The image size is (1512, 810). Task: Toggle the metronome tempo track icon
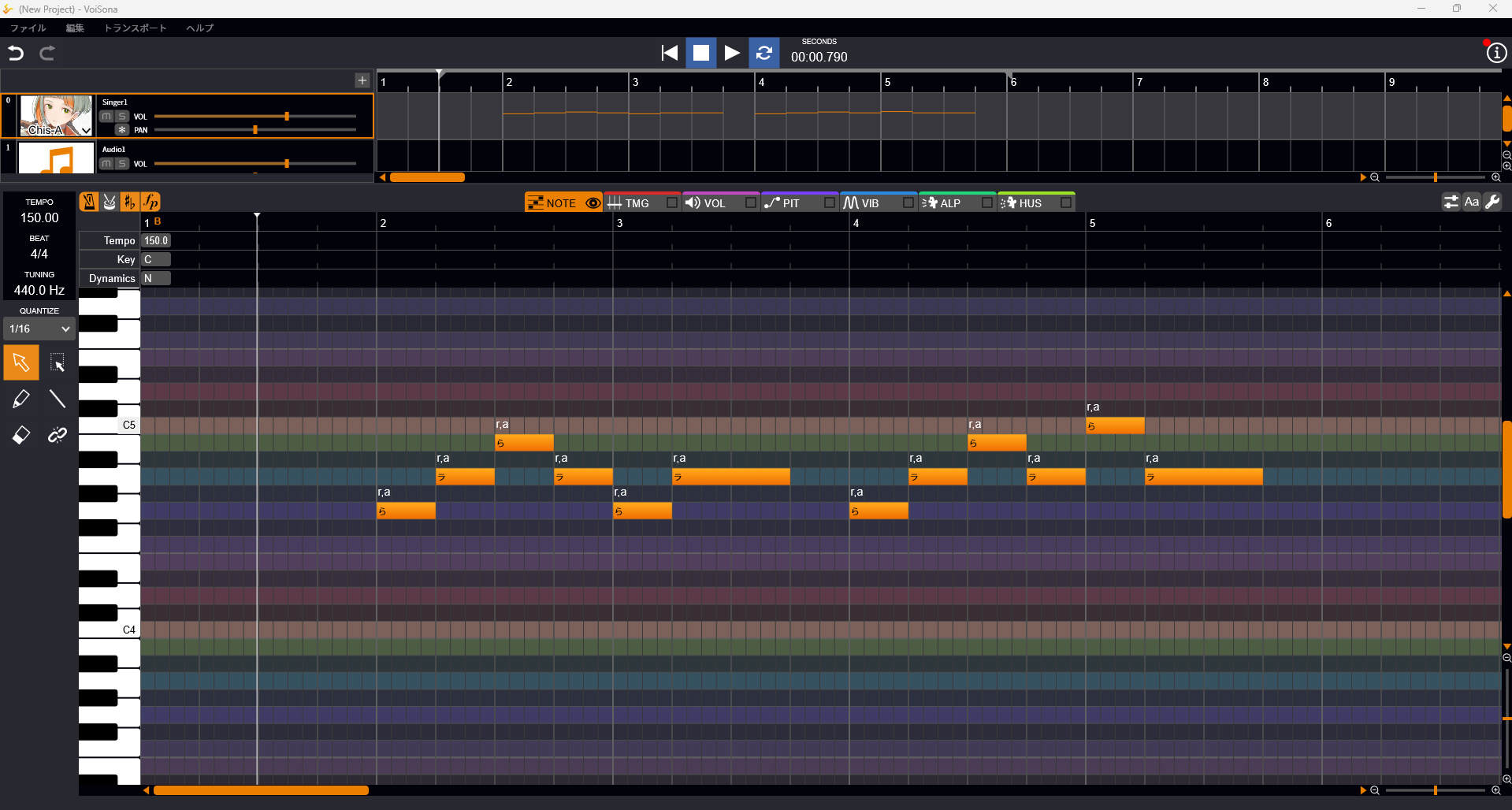click(89, 202)
